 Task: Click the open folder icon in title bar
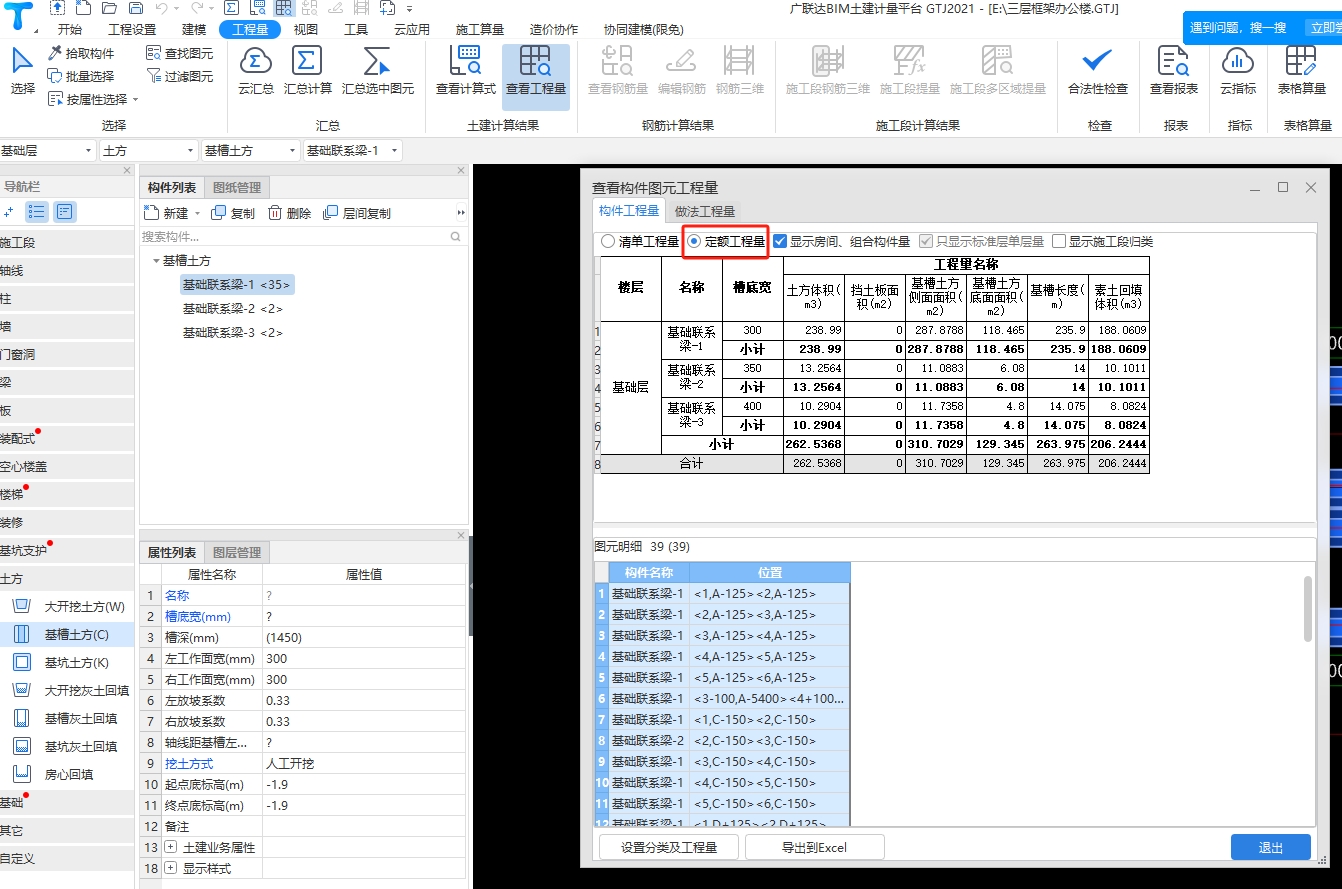coord(109,8)
